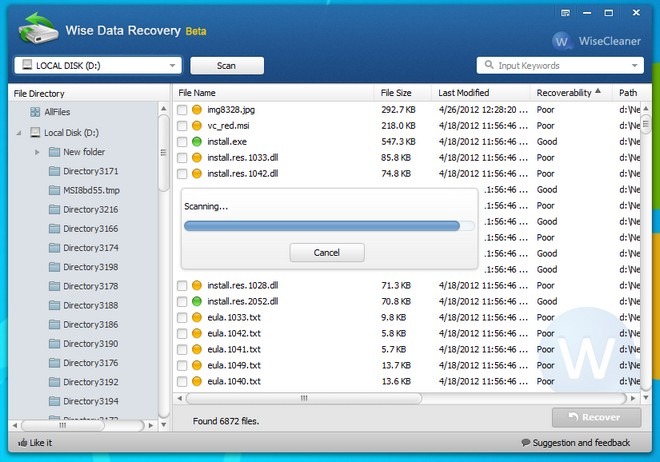Click the directory tree vertical scrollbar thumb
This screenshot has width=660, height=462.
(x=163, y=153)
